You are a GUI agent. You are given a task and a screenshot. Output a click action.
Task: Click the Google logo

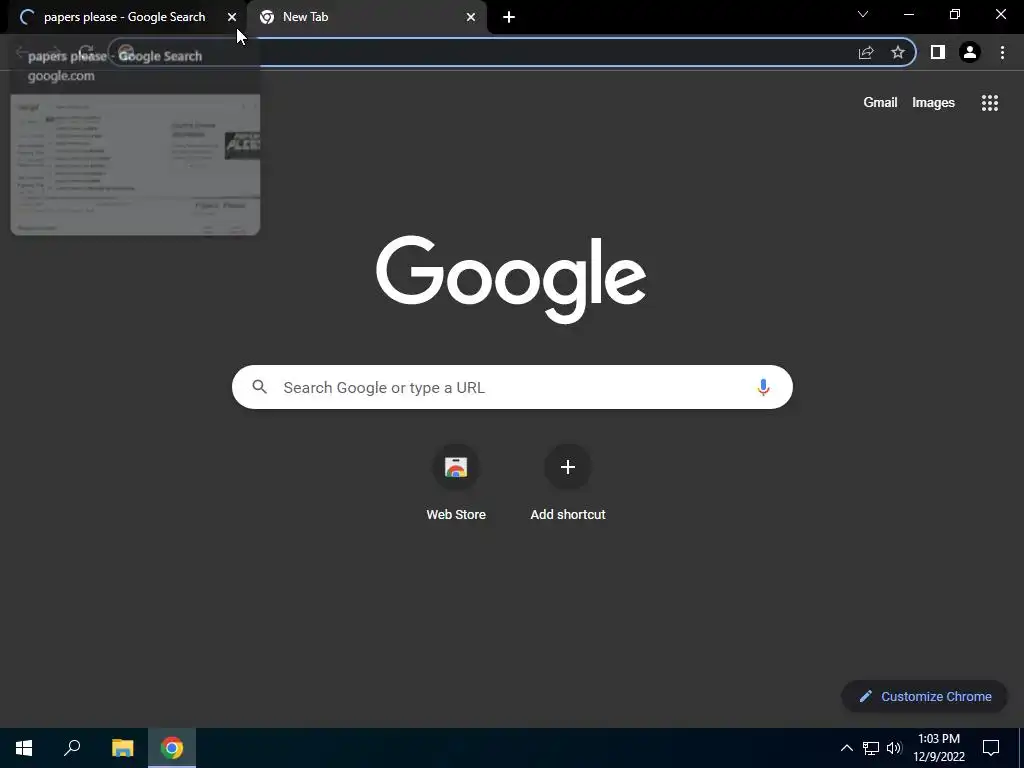[x=511, y=280]
